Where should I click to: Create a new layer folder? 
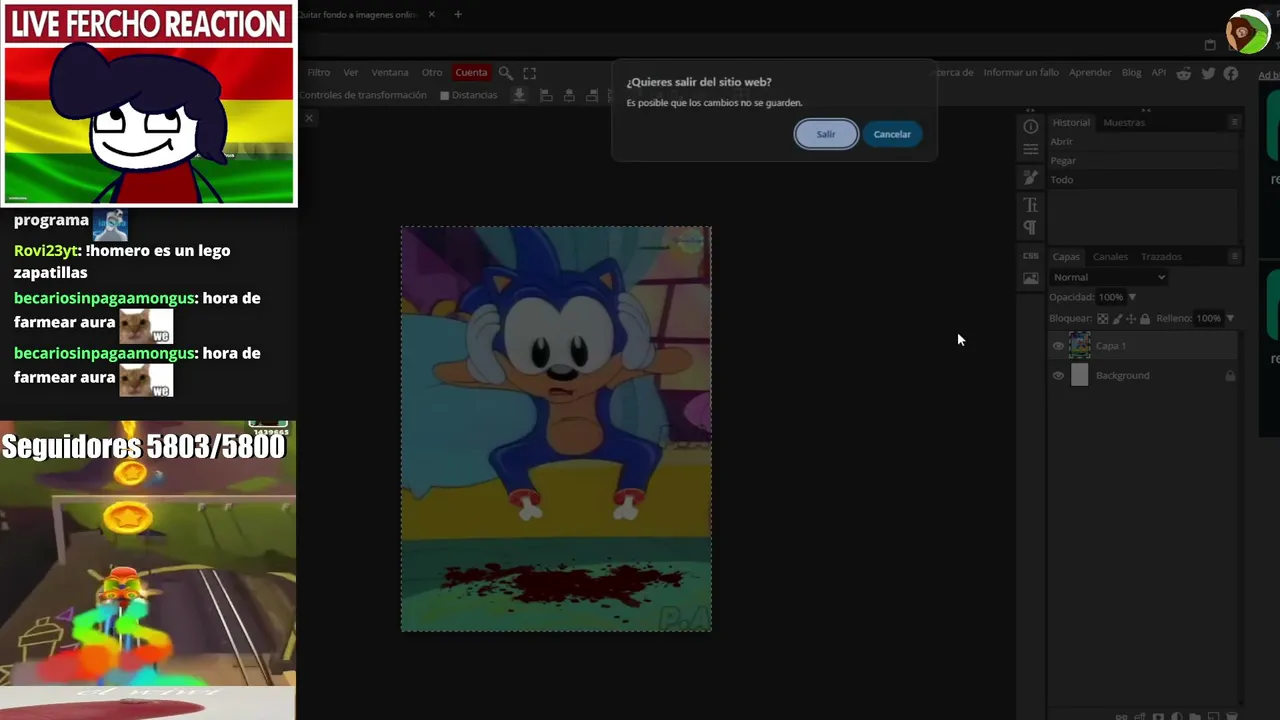point(1194,716)
